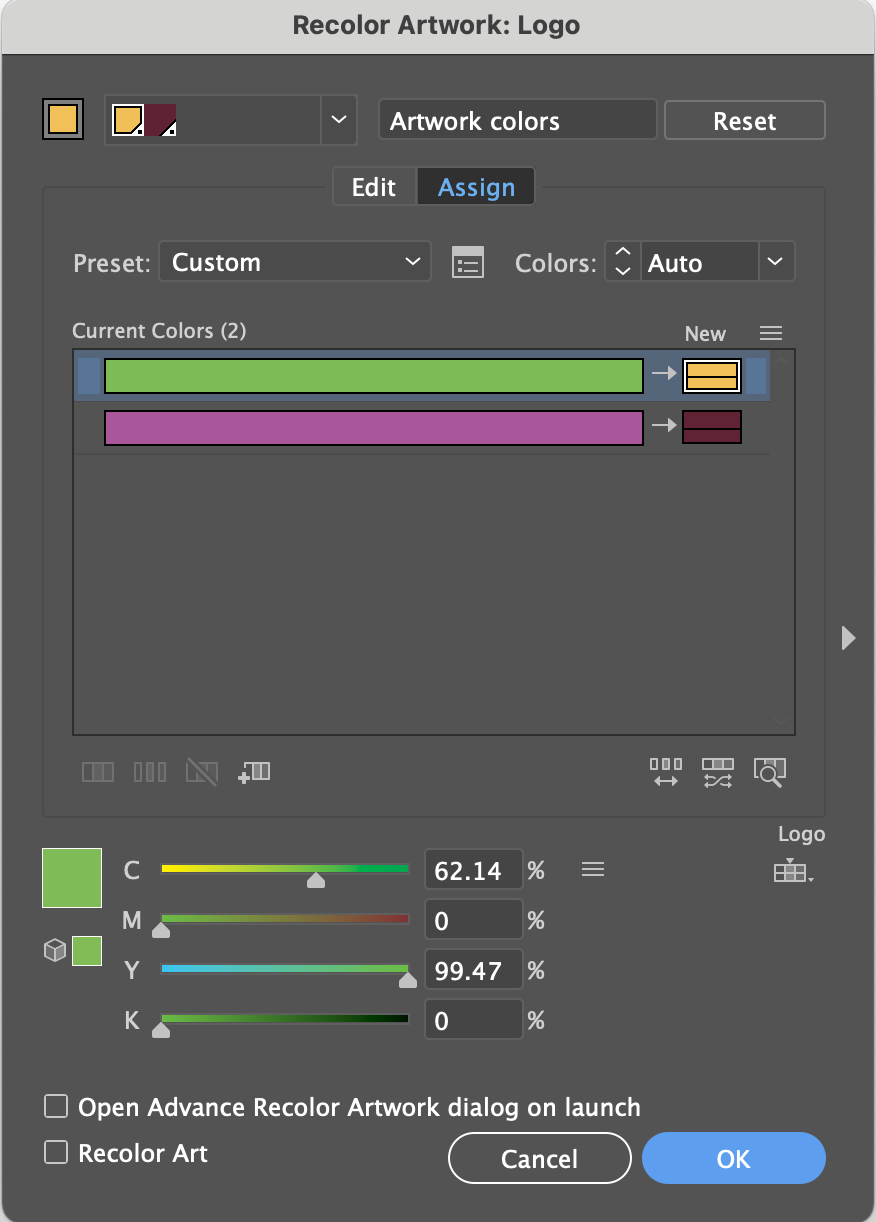
Task: Select the merge colors into a row icon
Action: 97,771
